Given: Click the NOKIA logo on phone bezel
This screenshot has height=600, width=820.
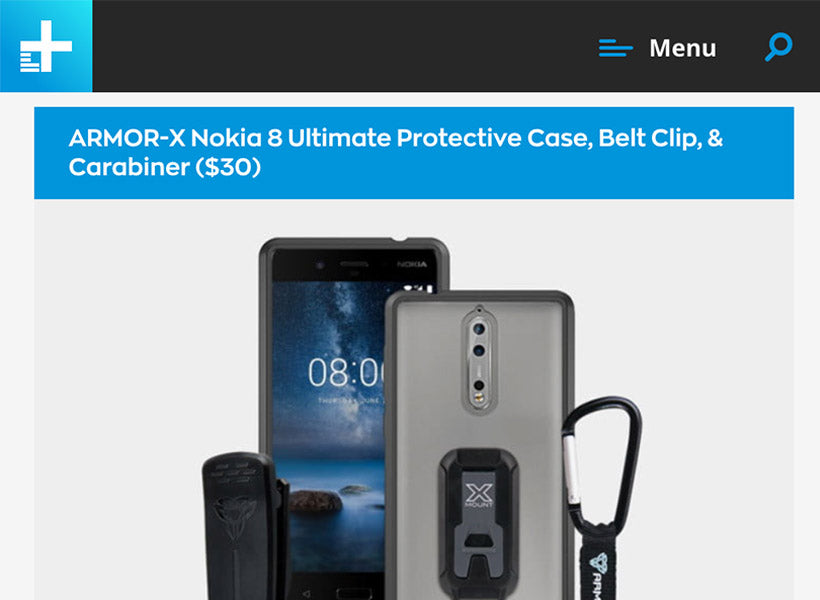Looking at the screenshot, I should point(412,264).
